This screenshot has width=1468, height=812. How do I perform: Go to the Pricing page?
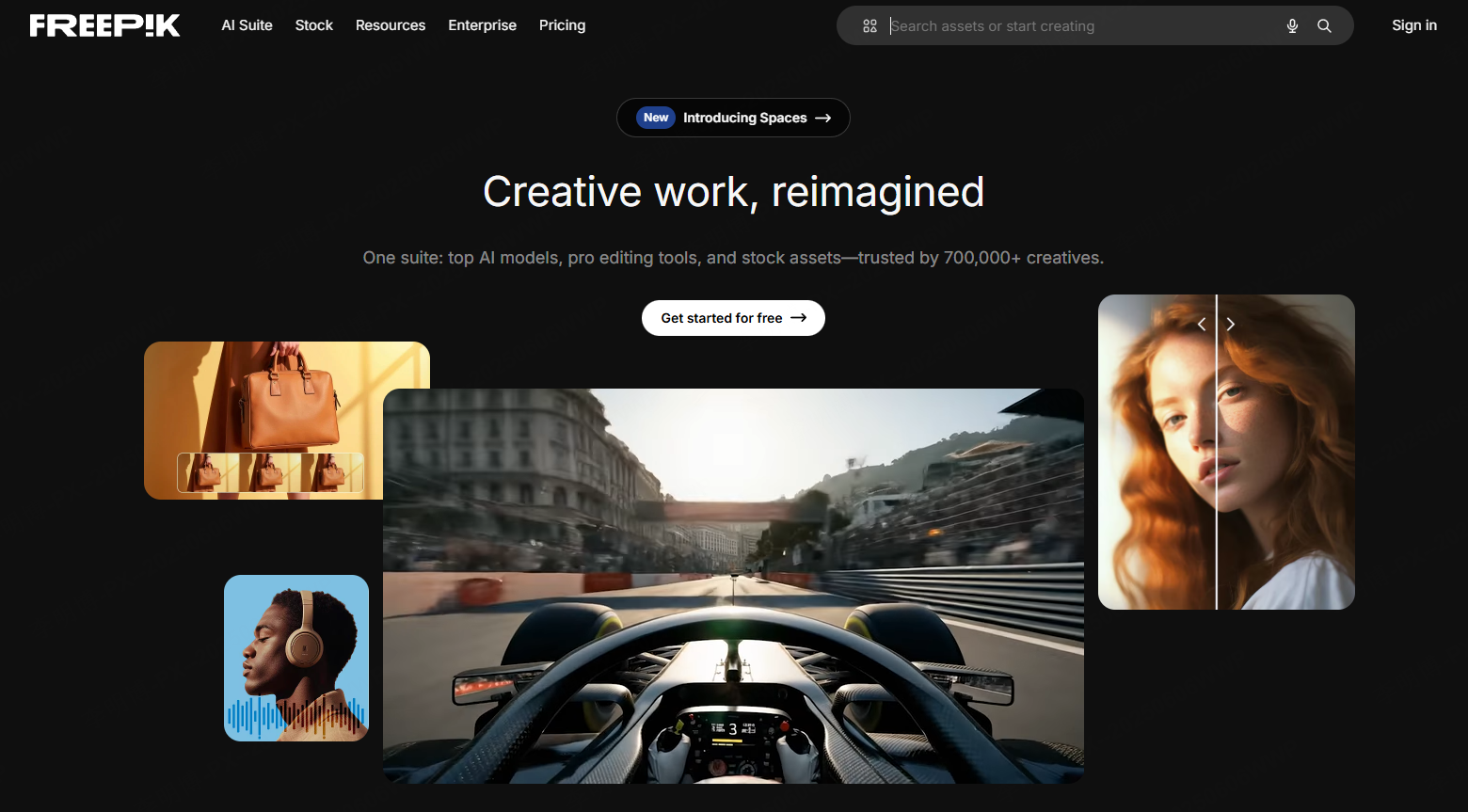tap(562, 25)
